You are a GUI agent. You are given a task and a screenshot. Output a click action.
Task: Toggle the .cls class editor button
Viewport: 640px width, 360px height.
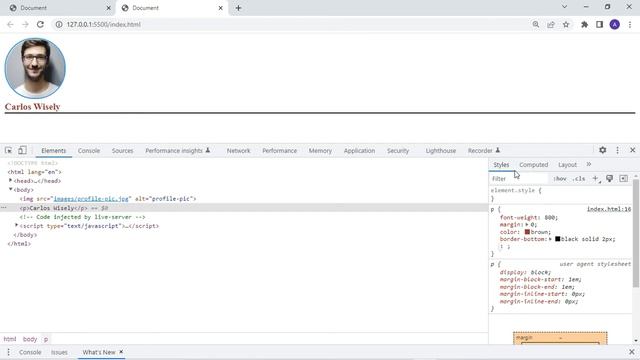click(579, 179)
